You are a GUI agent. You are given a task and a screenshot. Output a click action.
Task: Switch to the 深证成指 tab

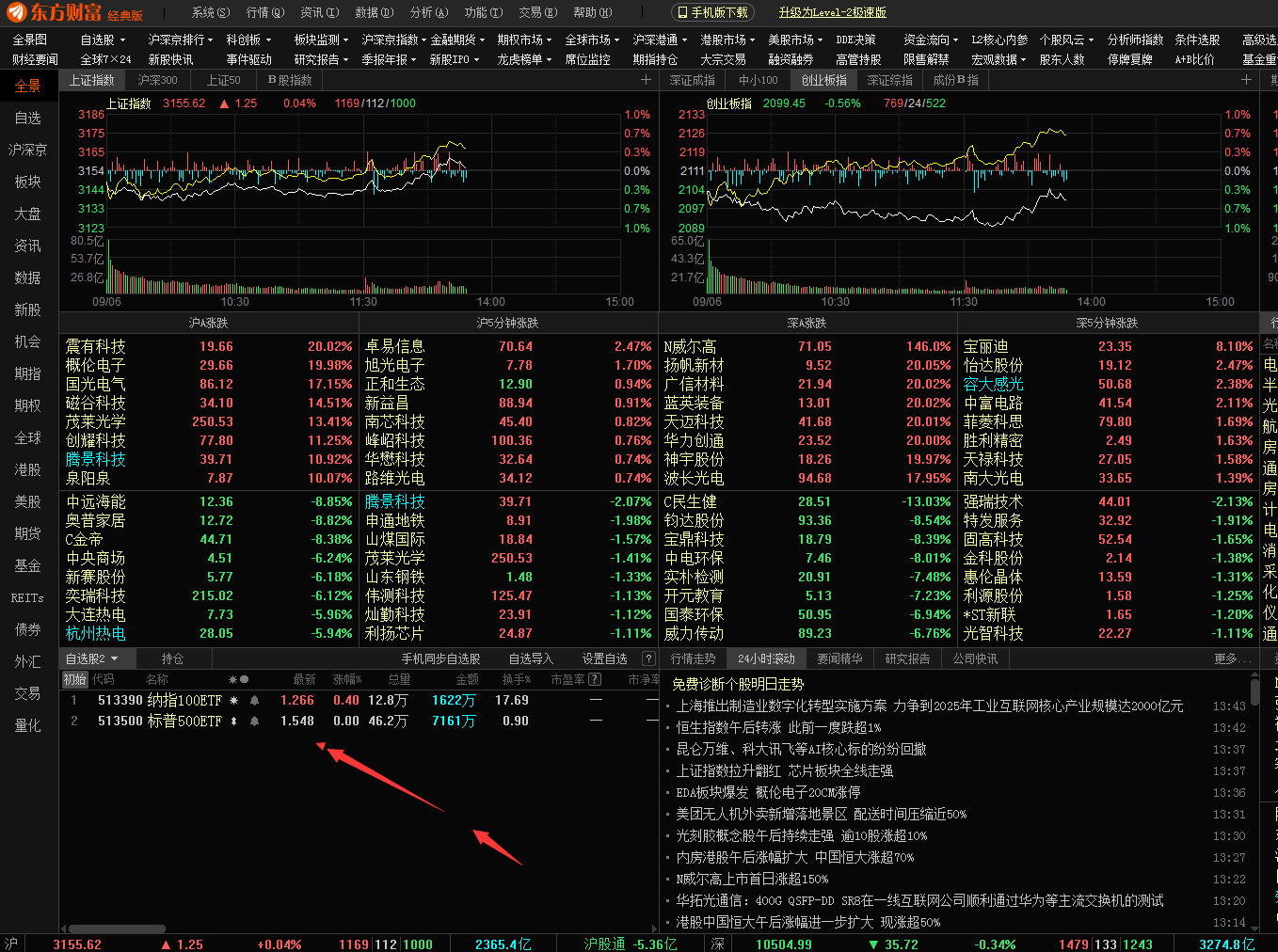coord(692,80)
